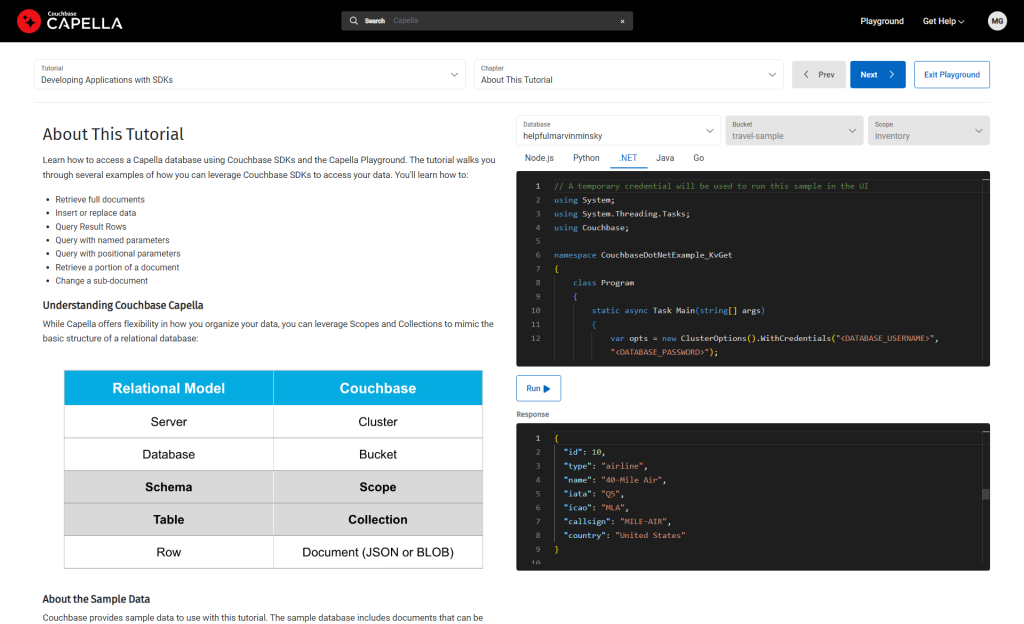
Task: Click the Response panel scrollbar thumb
Action: coord(985,494)
